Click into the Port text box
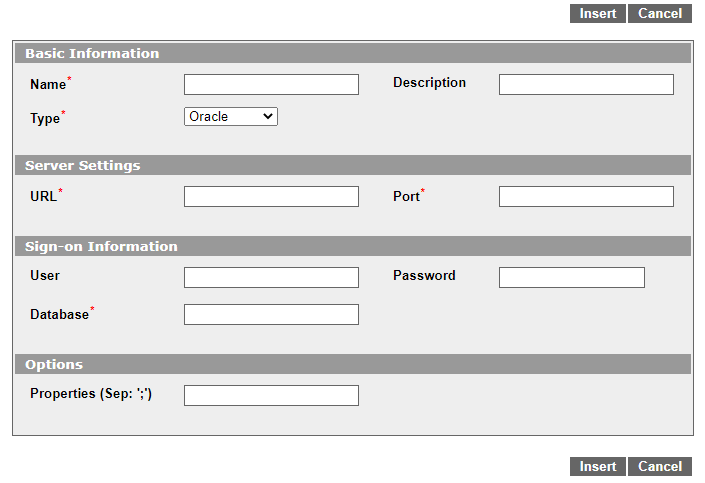Viewport: 705px width, 483px height. [x=586, y=197]
